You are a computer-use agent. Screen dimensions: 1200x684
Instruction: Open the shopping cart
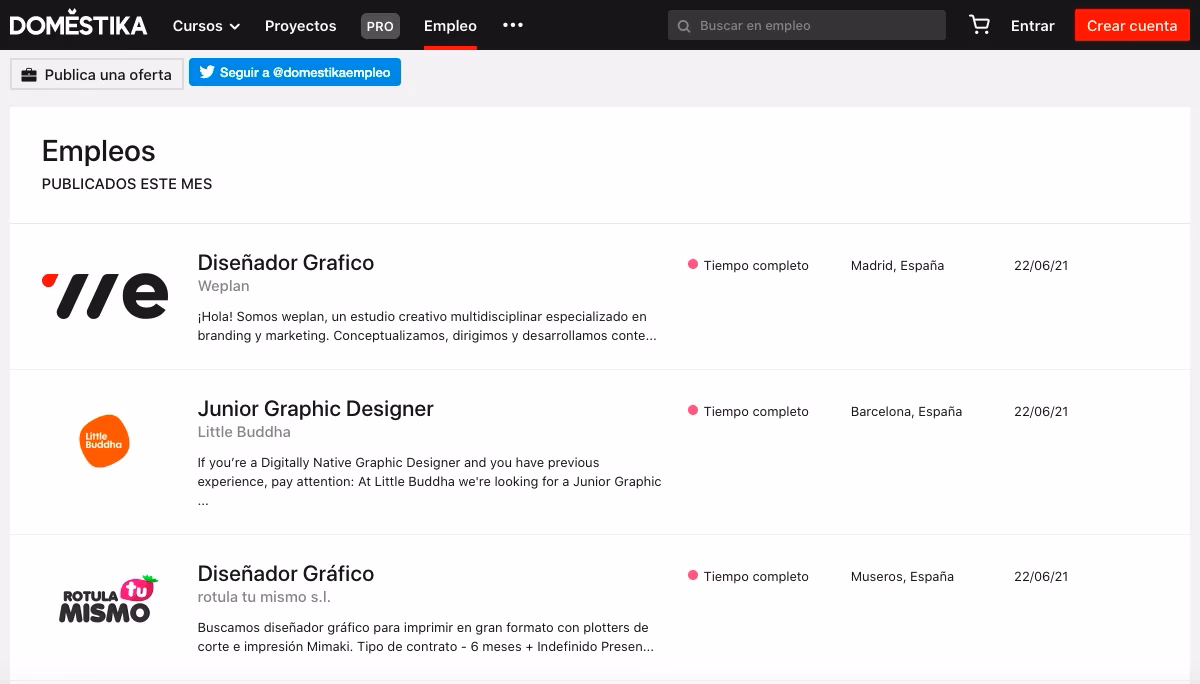(x=980, y=26)
